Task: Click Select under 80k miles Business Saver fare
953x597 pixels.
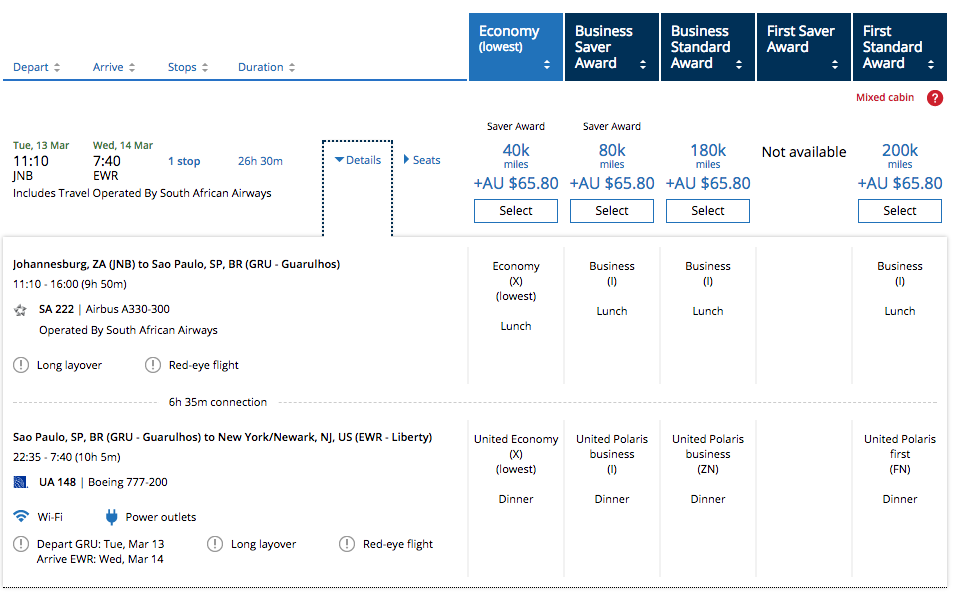Action: [611, 211]
